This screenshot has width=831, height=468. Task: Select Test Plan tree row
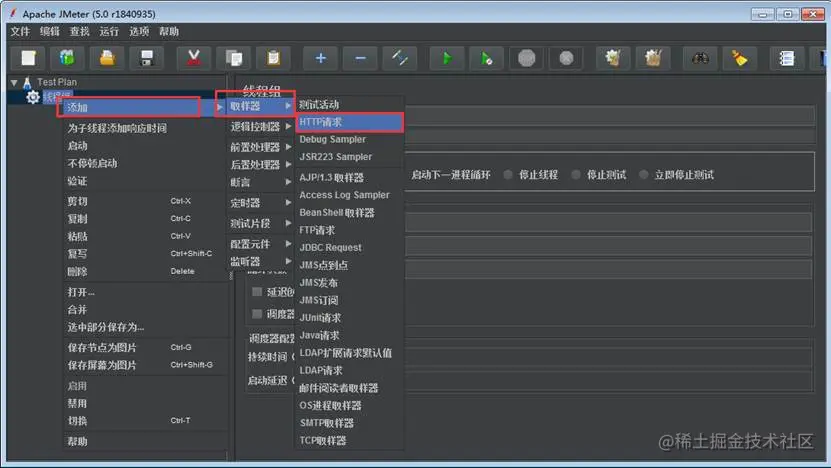point(57,82)
